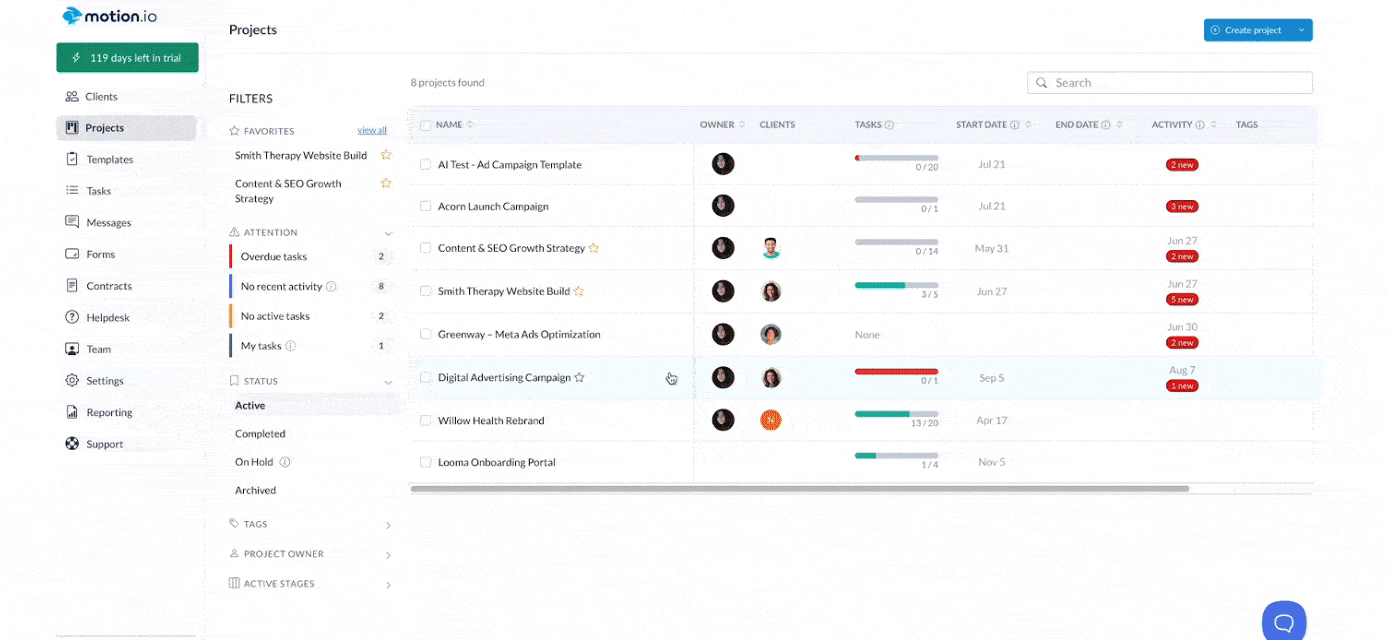The width and height of the screenshot is (1388, 640).
Task: Select the Acorn Launch Campaign row checkbox
Action: tap(425, 206)
